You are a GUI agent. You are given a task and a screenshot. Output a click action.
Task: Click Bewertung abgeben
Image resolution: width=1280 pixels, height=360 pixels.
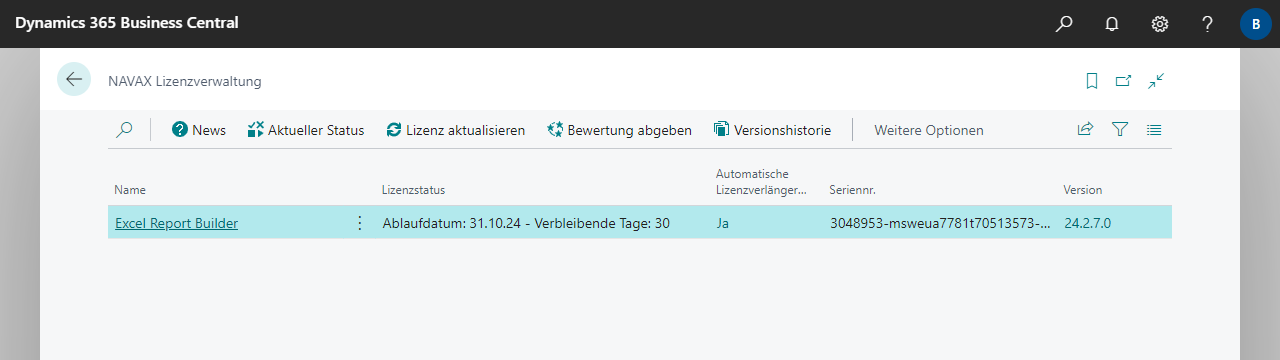tap(620, 130)
